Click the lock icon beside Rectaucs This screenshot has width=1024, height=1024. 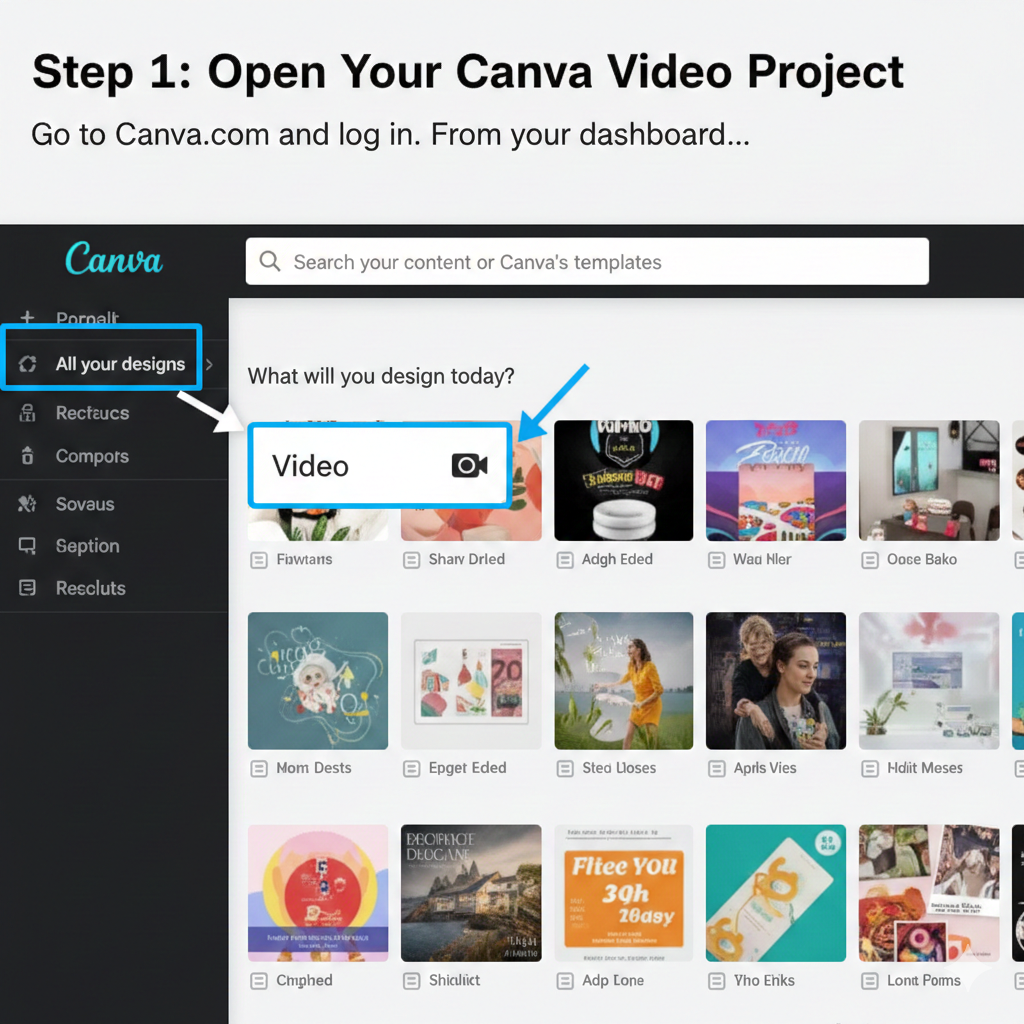pyautogui.click(x=28, y=413)
